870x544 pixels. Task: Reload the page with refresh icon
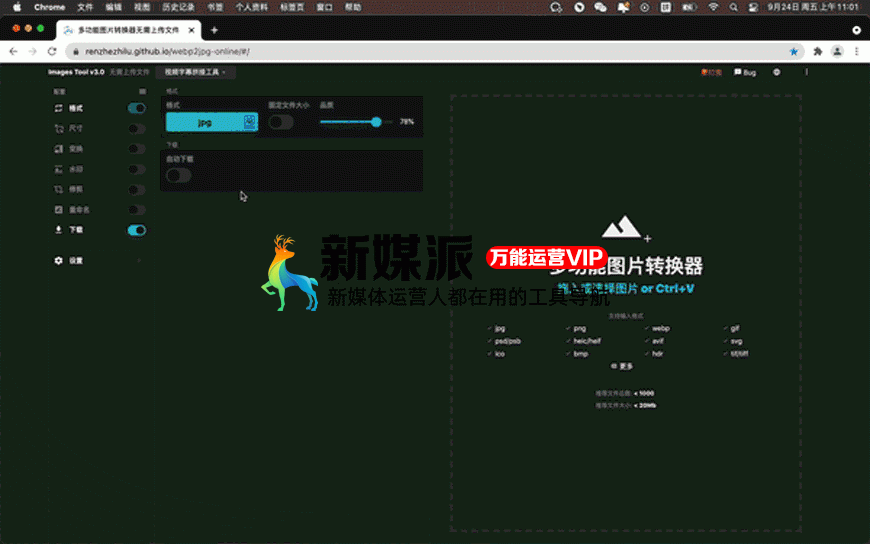tap(52, 52)
